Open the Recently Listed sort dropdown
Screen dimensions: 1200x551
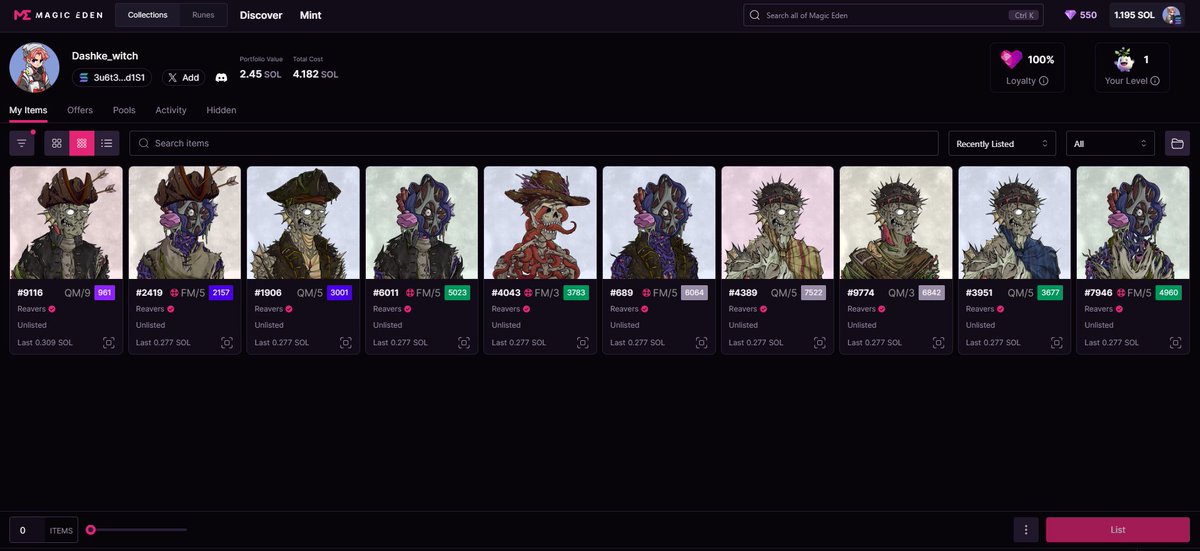1002,143
